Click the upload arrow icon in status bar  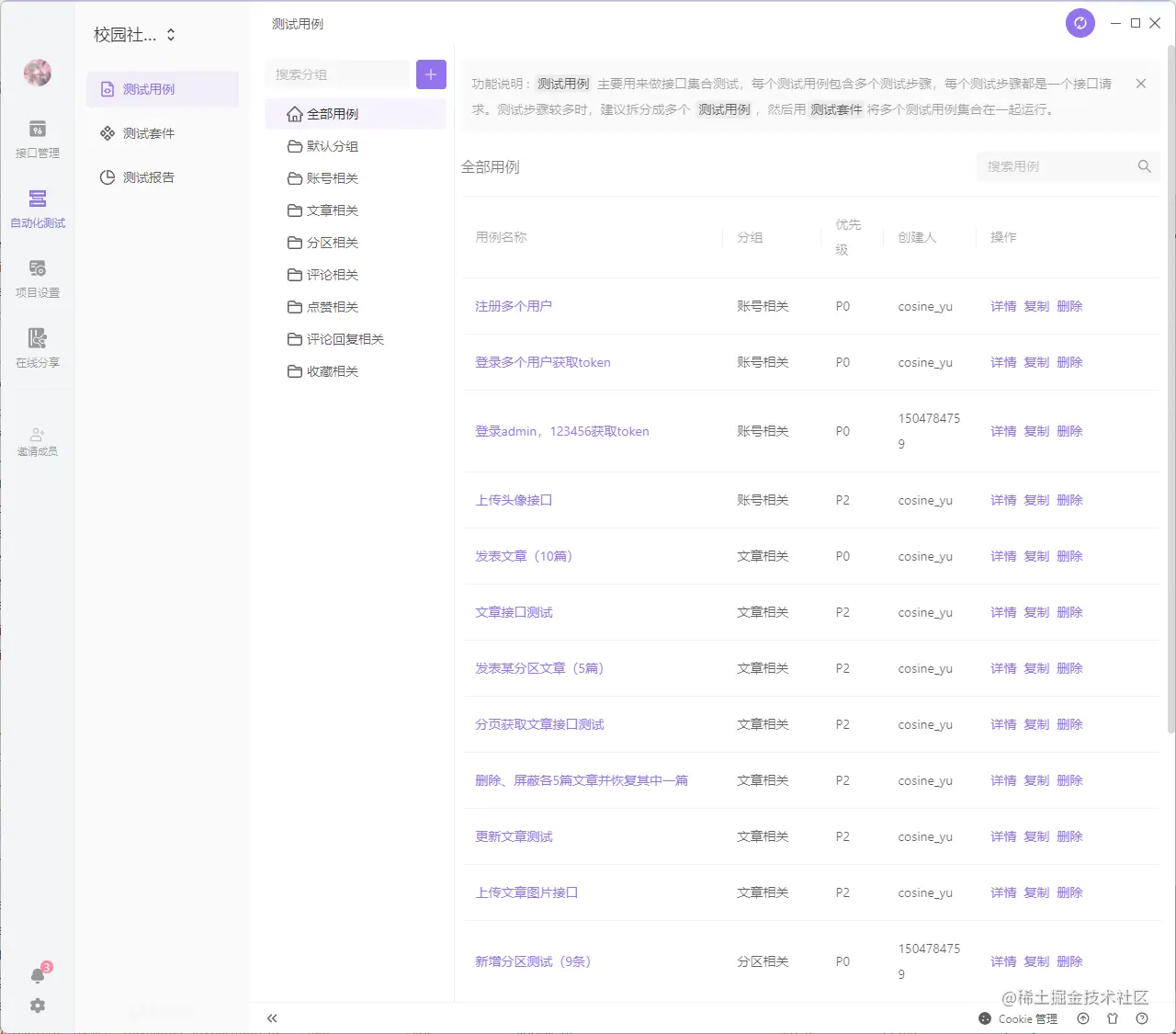coord(1083,1018)
